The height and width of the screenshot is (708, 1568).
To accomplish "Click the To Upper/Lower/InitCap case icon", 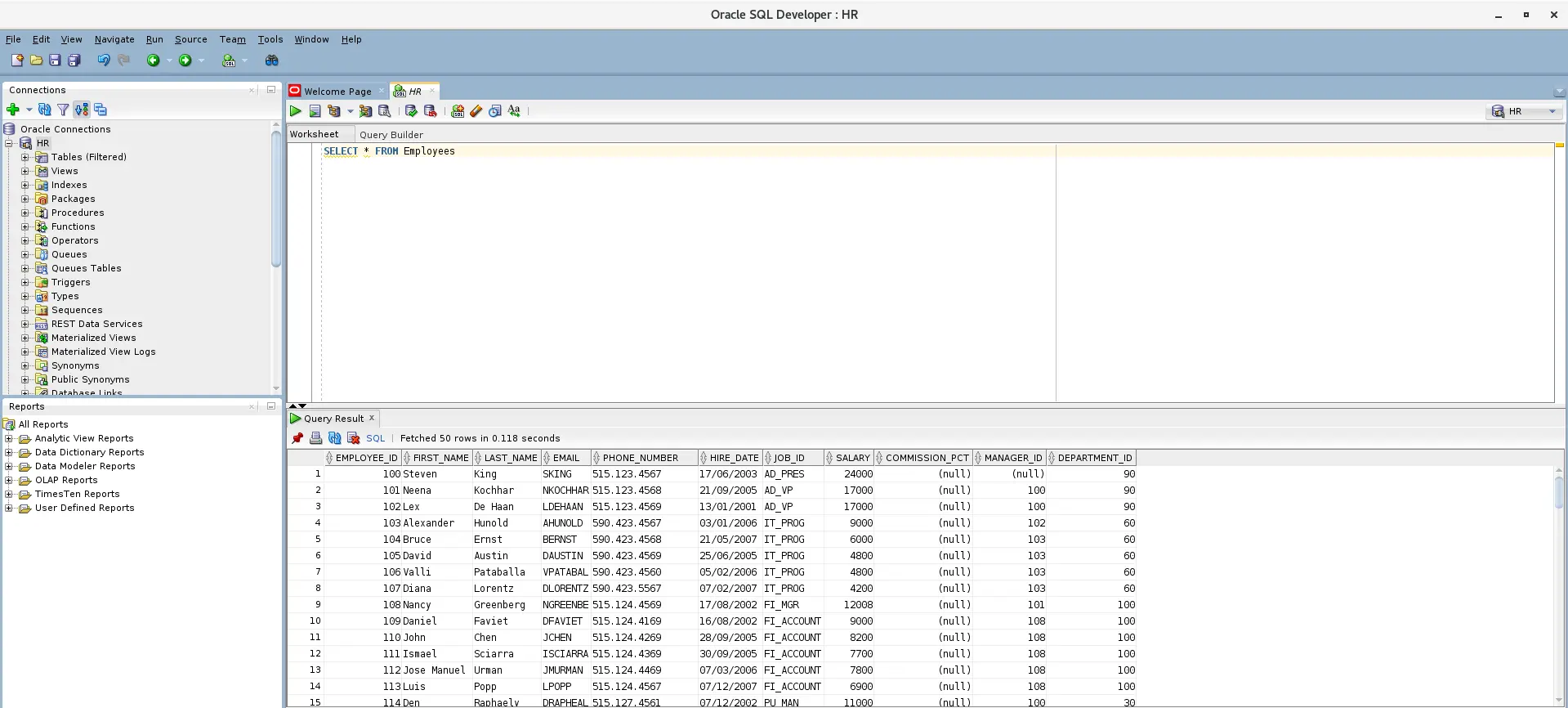I will pyautogui.click(x=514, y=111).
